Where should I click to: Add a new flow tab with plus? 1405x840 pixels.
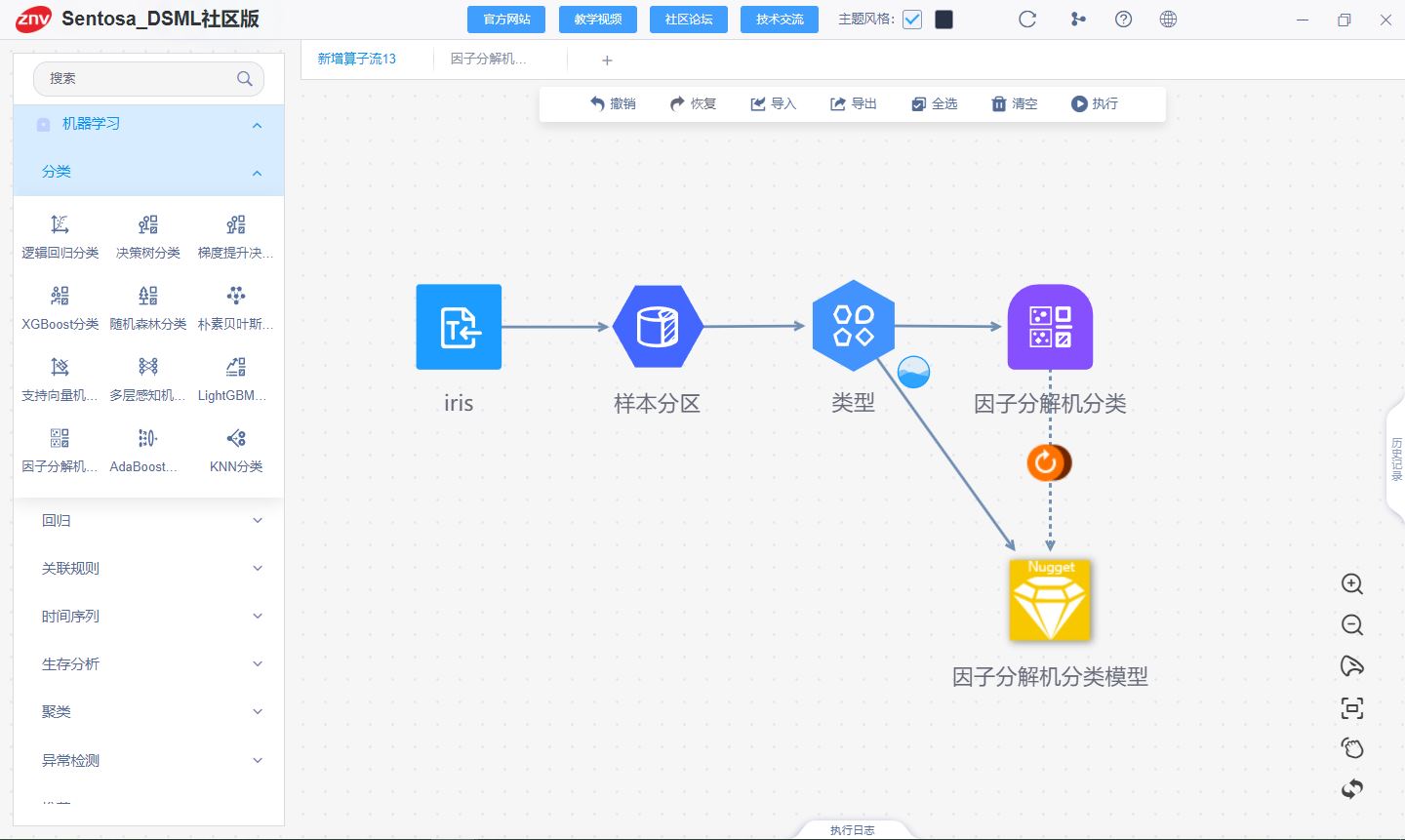click(x=607, y=60)
